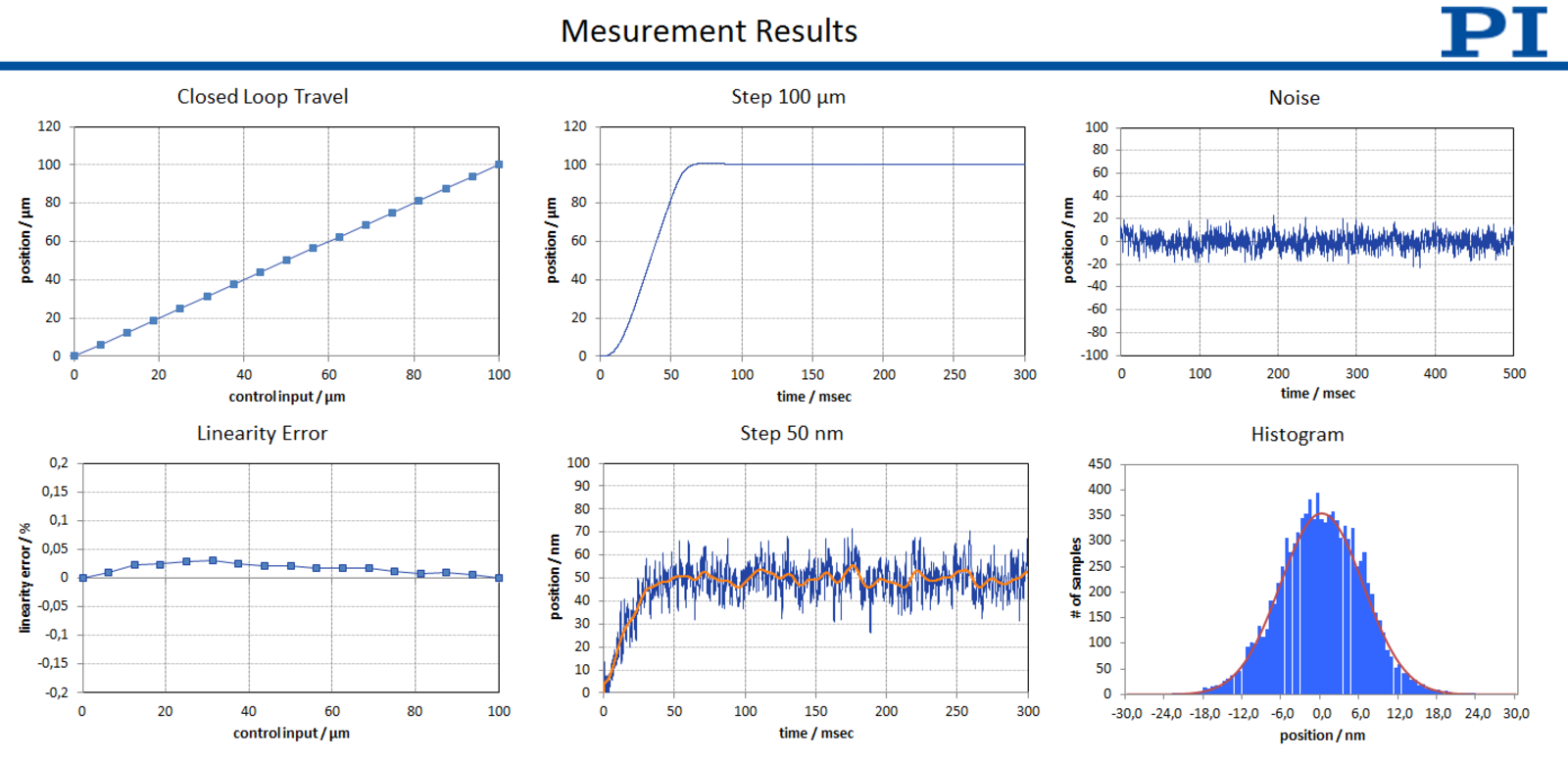
Task: Click the Step 100 µm chart title
Action: point(788,97)
